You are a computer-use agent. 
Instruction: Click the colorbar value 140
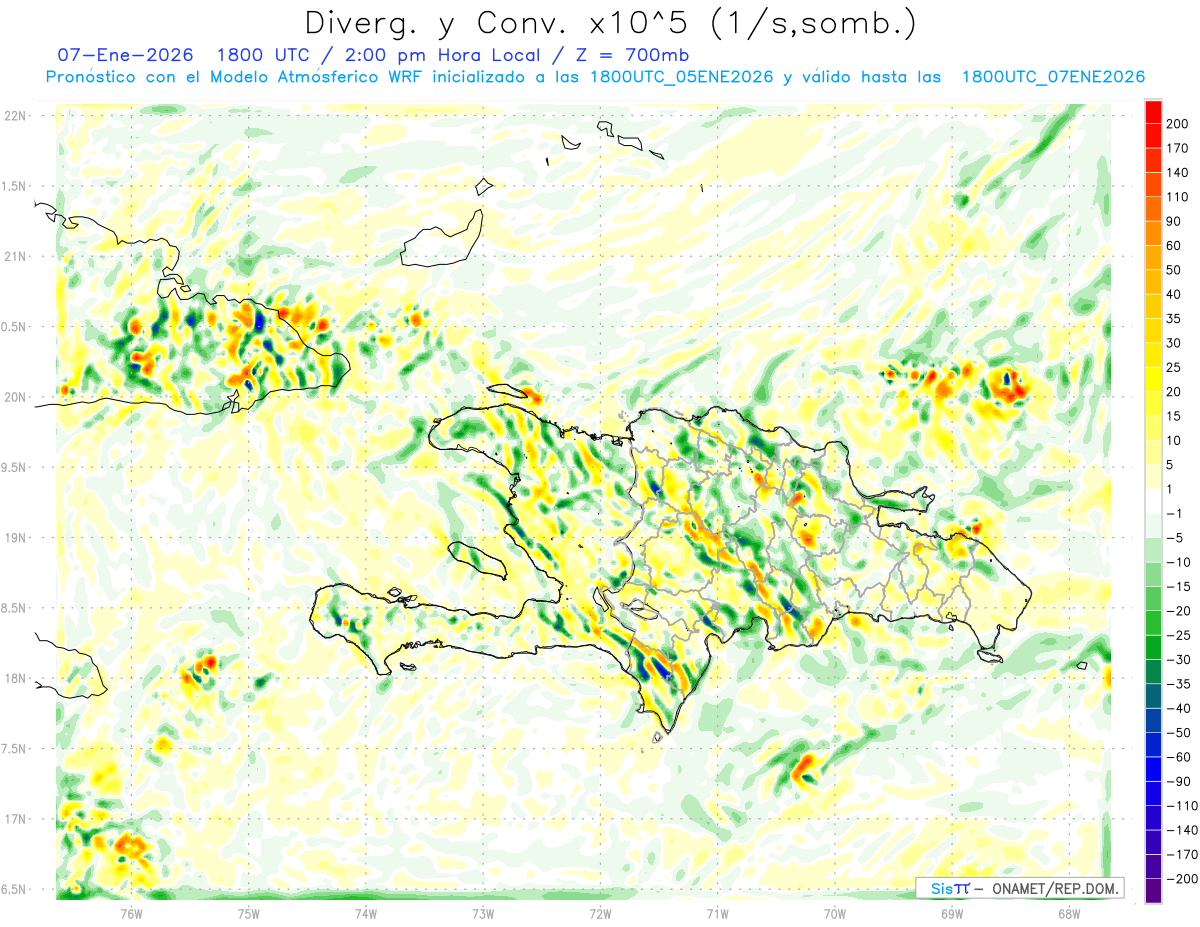pyautogui.click(x=1177, y=172)
